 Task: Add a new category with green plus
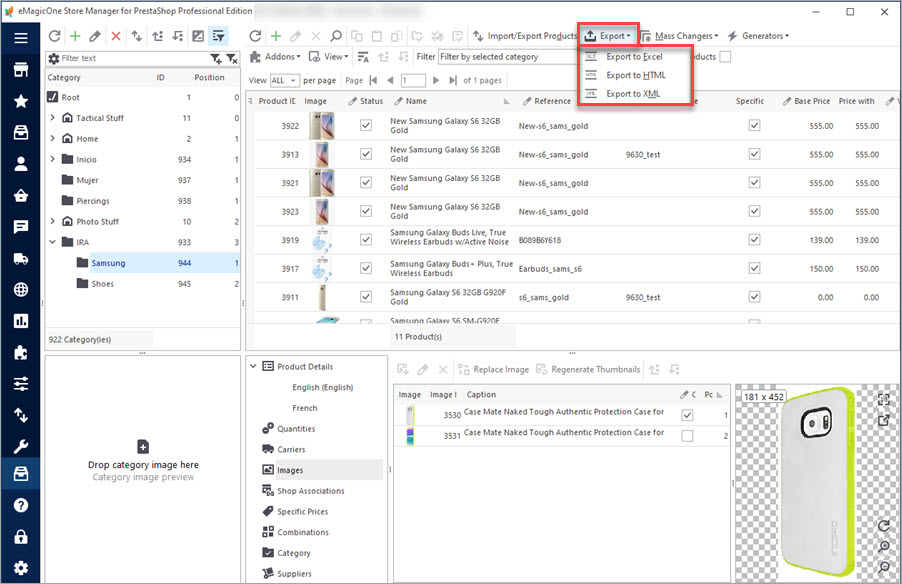coord(75,36)
